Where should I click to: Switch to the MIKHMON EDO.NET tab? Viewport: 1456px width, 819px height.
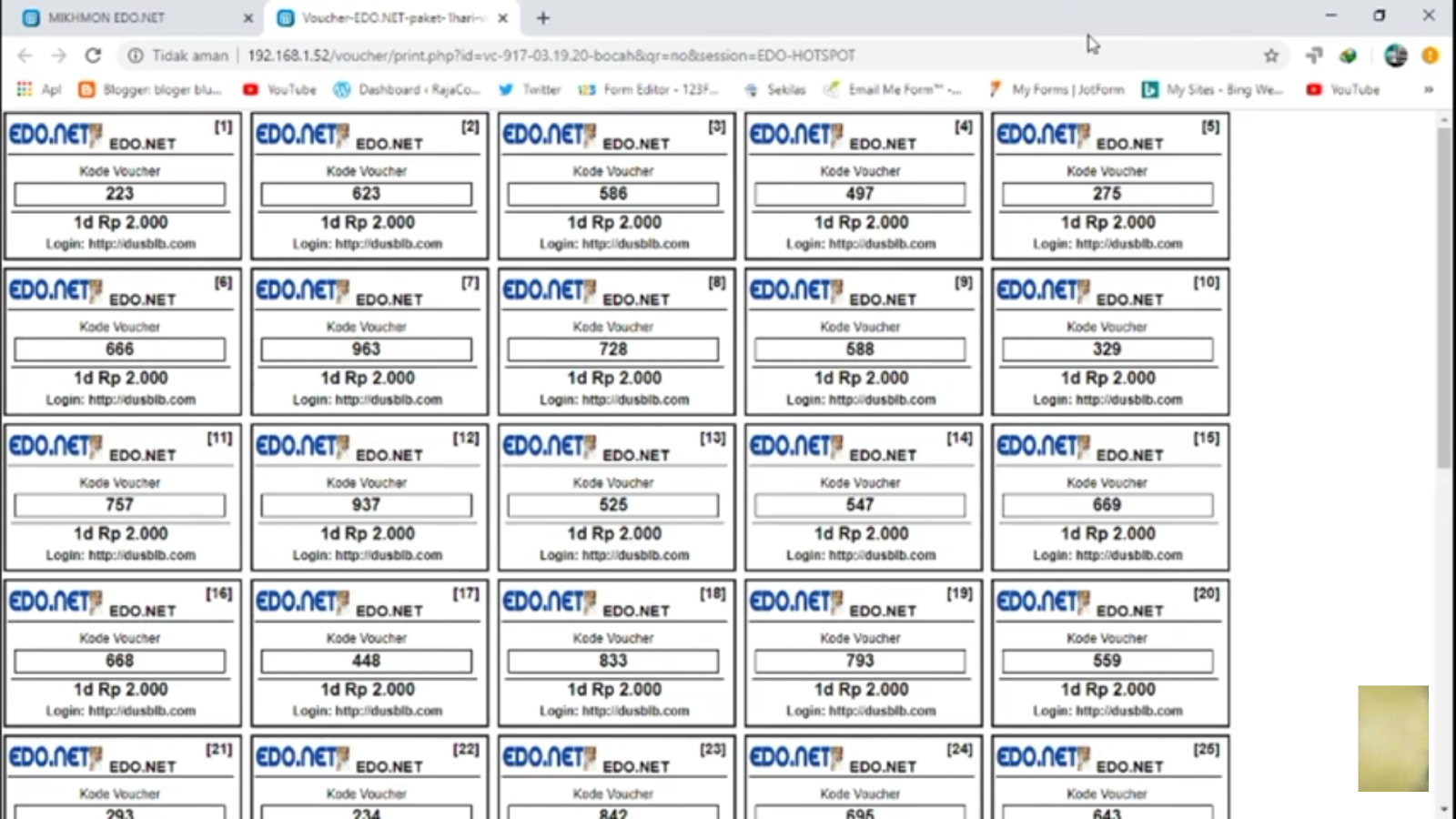coord(135,18)
